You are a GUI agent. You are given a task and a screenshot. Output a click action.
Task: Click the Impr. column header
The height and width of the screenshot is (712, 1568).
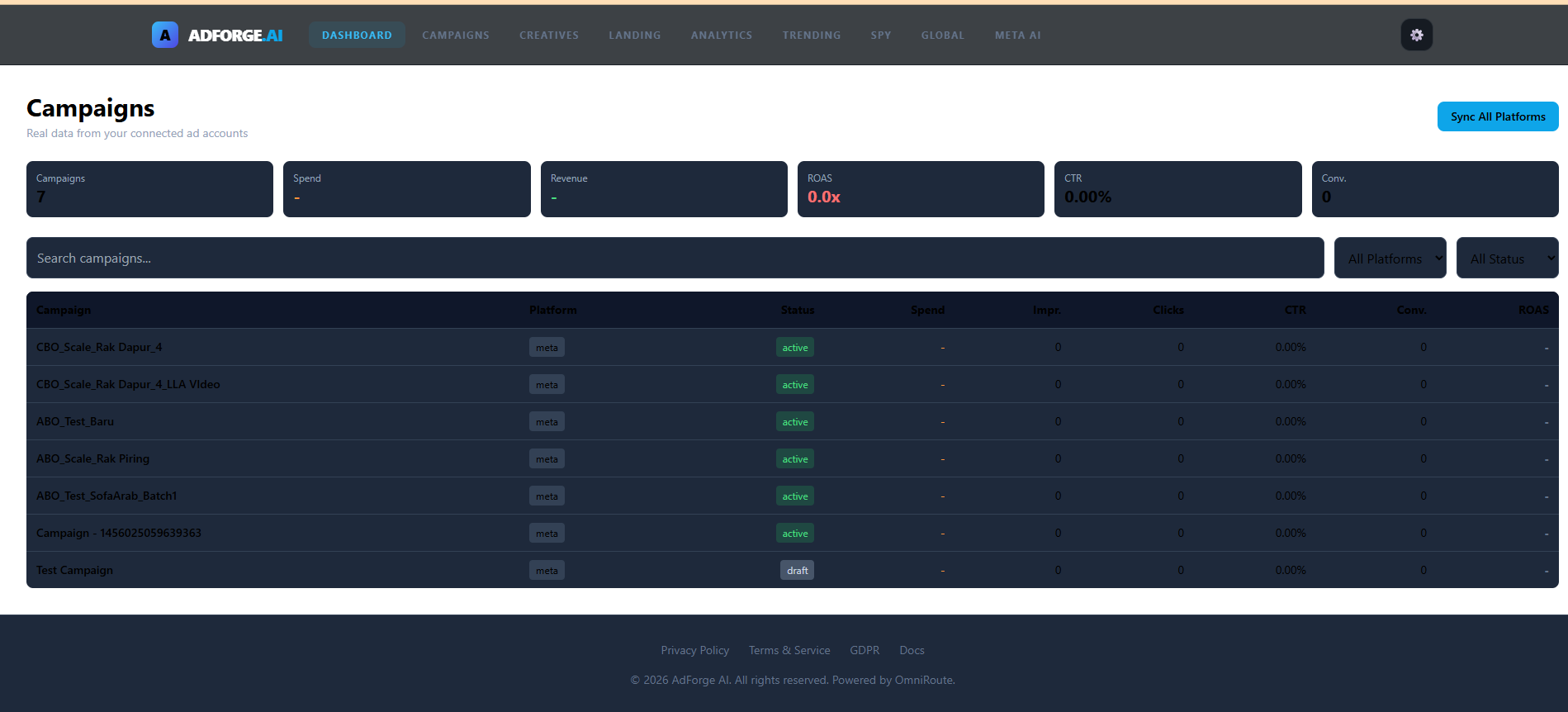coord(1047,310)
